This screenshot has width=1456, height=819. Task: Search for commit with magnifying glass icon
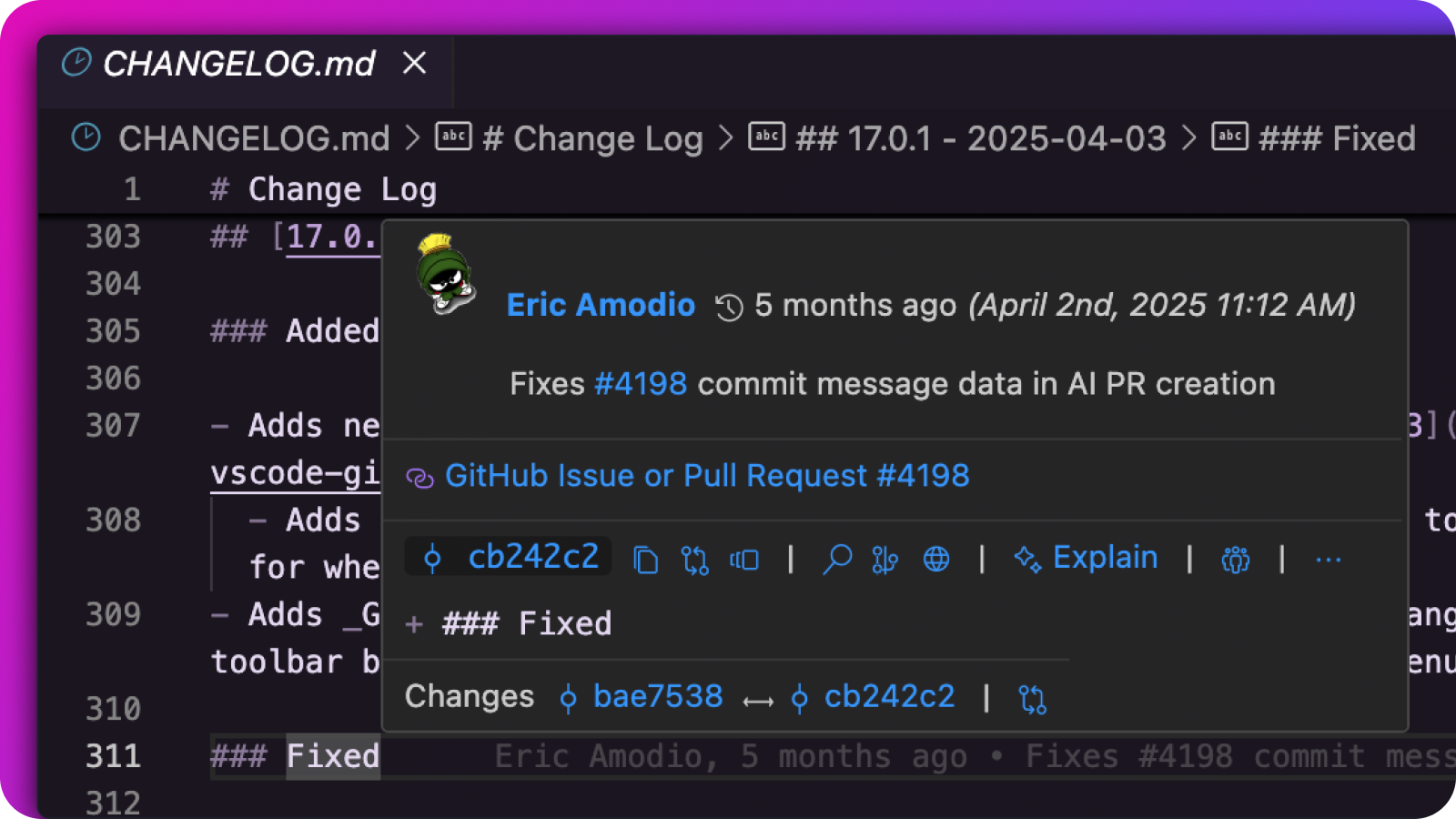tap(837, 559)
